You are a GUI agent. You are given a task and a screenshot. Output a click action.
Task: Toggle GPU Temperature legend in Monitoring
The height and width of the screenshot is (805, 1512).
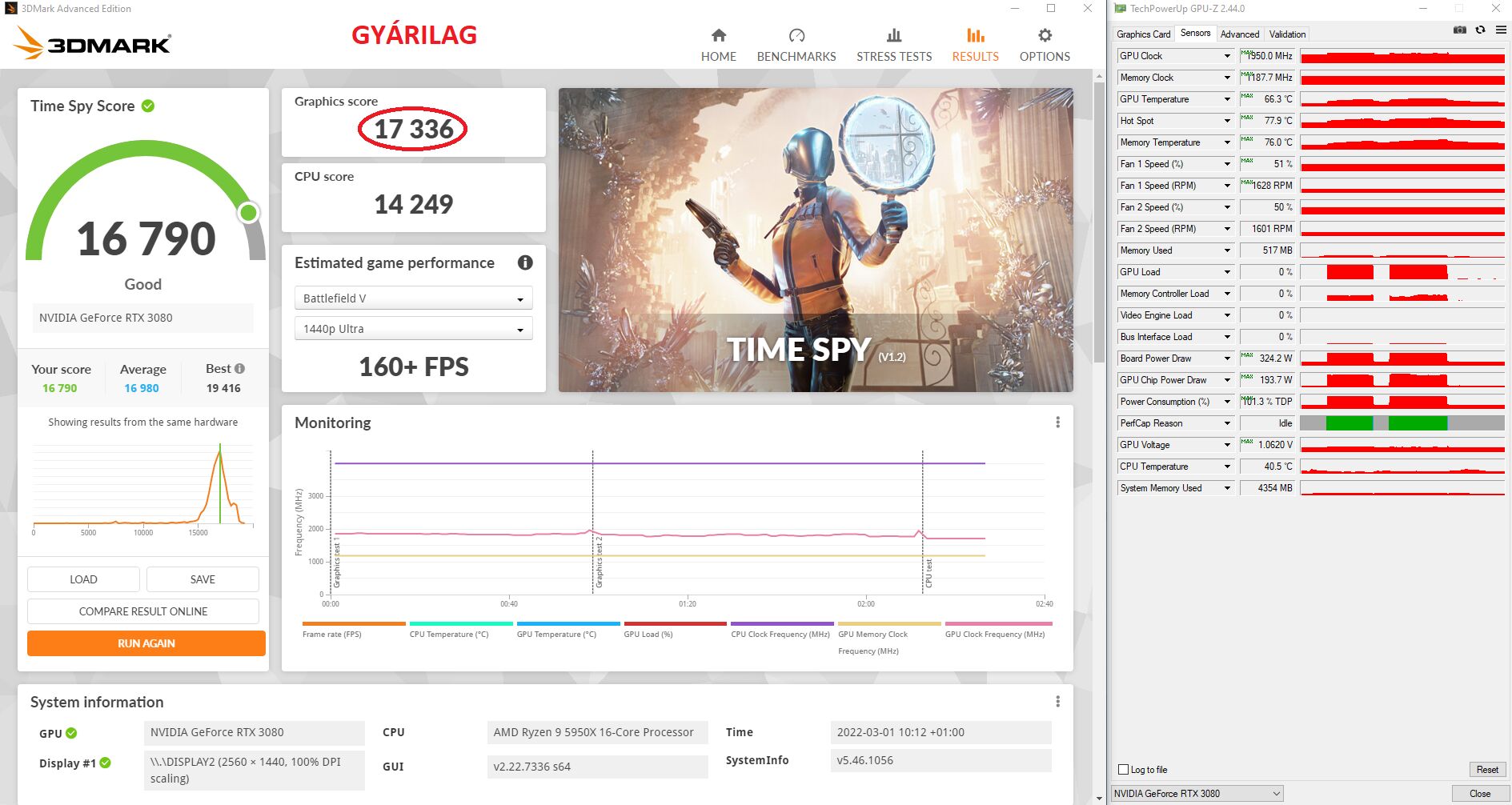[x=568, y=630]
